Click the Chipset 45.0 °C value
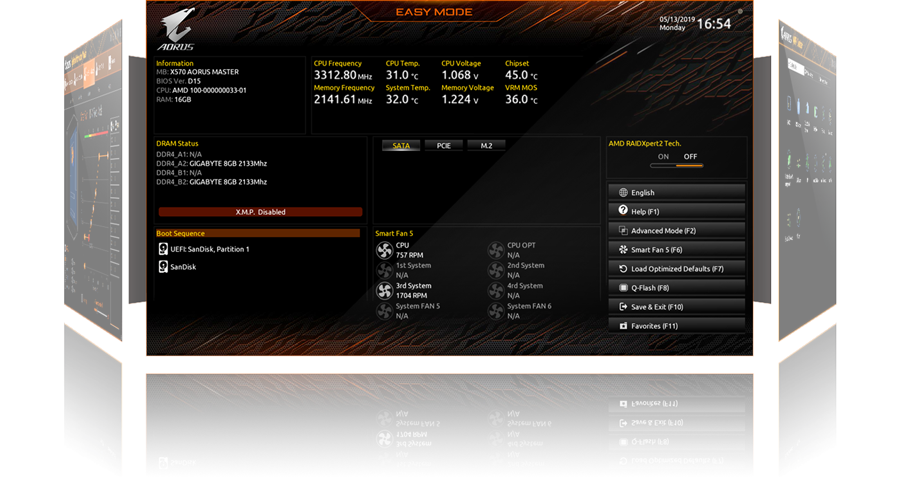The image size is (900, 477). [x=521, y=75]
